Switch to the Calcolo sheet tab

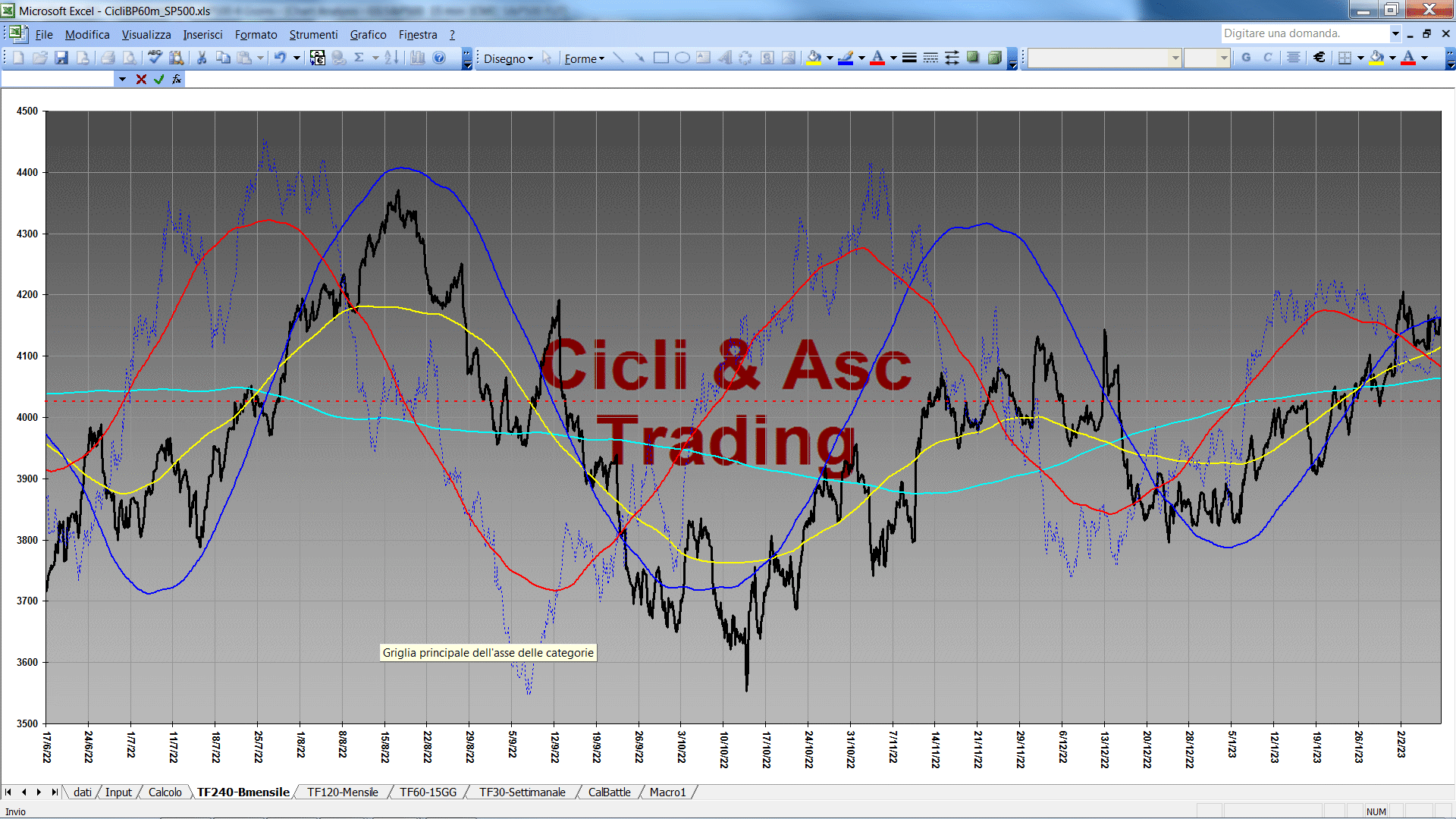coord(165,792)
